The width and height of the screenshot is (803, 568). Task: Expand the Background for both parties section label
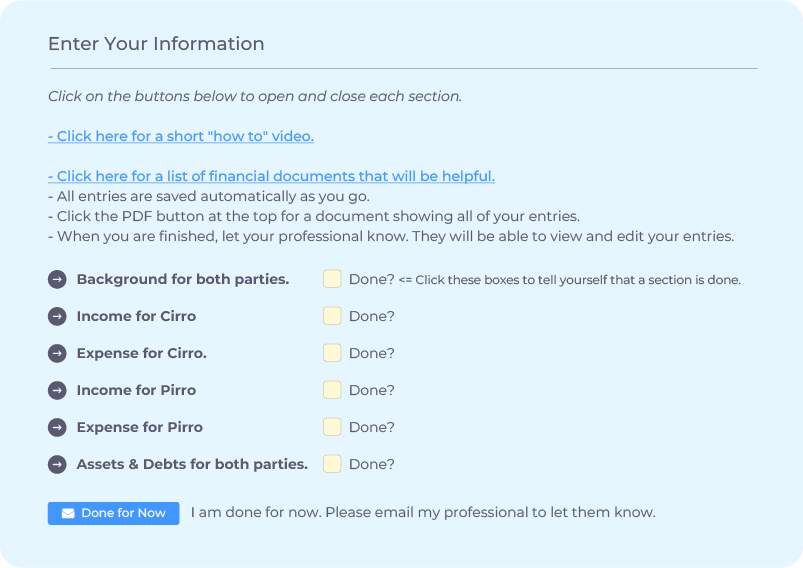[182, 279]
